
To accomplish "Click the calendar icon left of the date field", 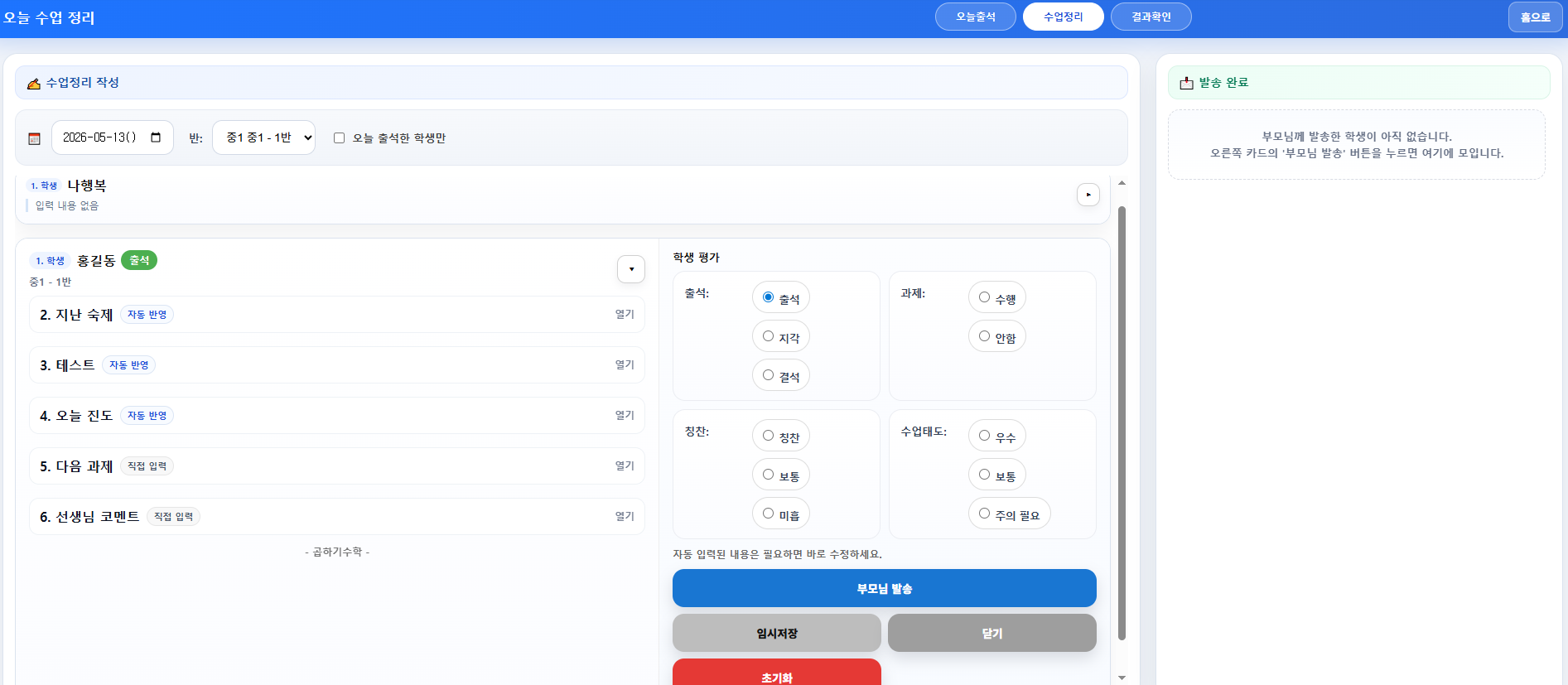I will tap(34, 138).
